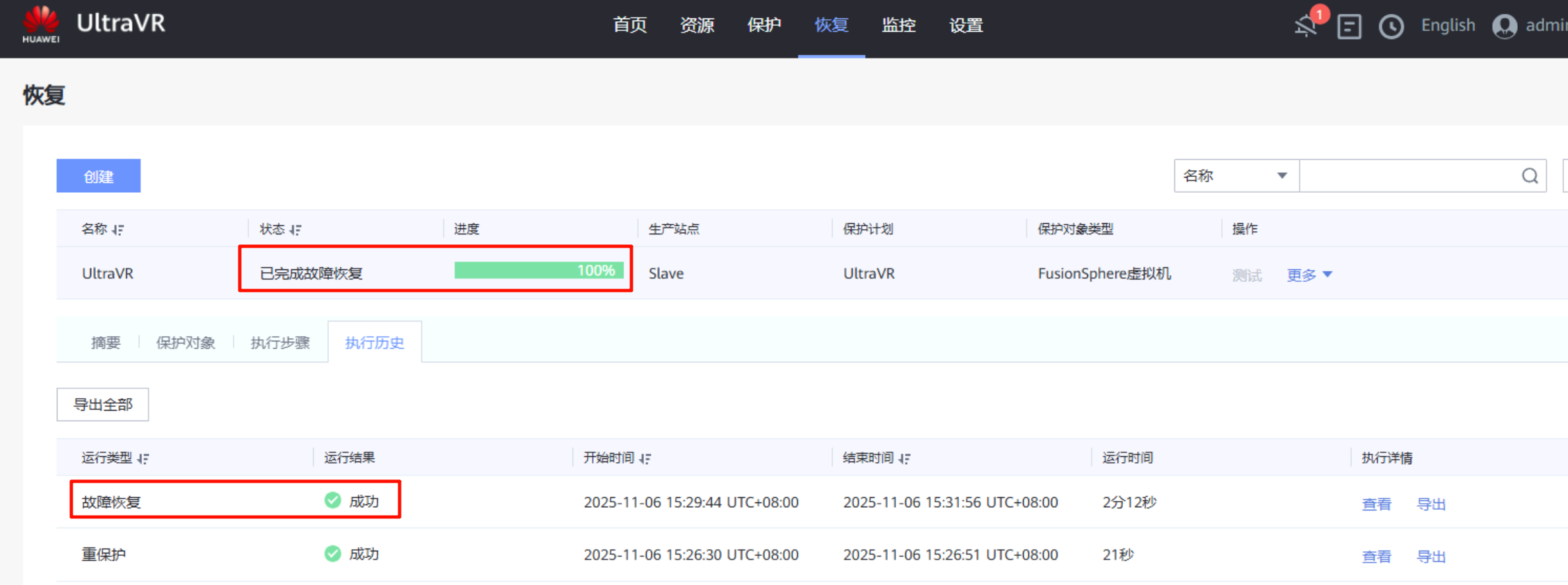
Task: Open the task list icon in header
Action: click(x=1349, y=26)
